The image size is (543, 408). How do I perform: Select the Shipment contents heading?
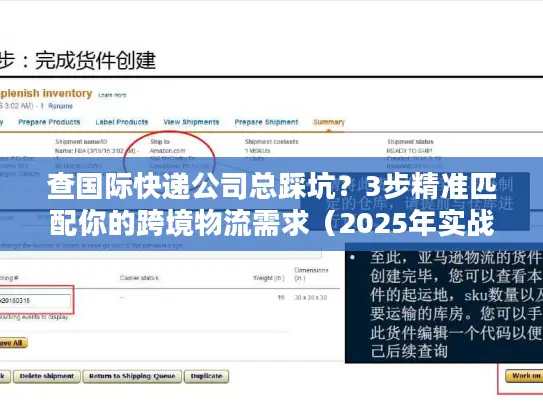(x=272, y=142)
